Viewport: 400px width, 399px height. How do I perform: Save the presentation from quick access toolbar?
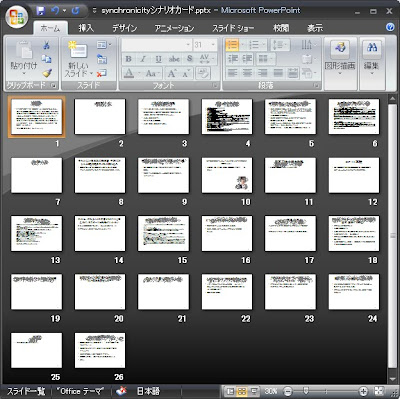pyautogui.click(x=40, y=11)
